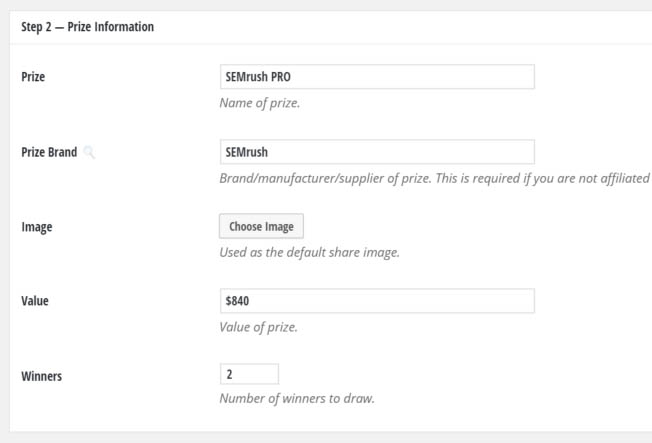Click the 'Prize Brand' label text

tap(49, 153)
